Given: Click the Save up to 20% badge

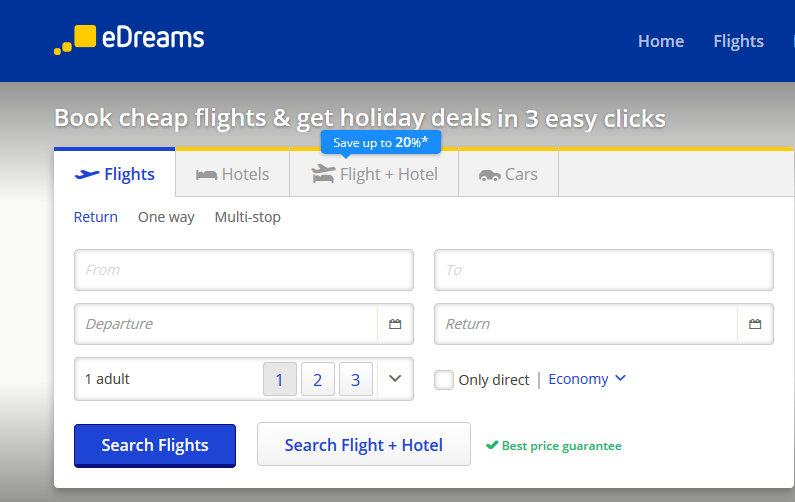Looking at the screenshot, I should tap(381, 142).
